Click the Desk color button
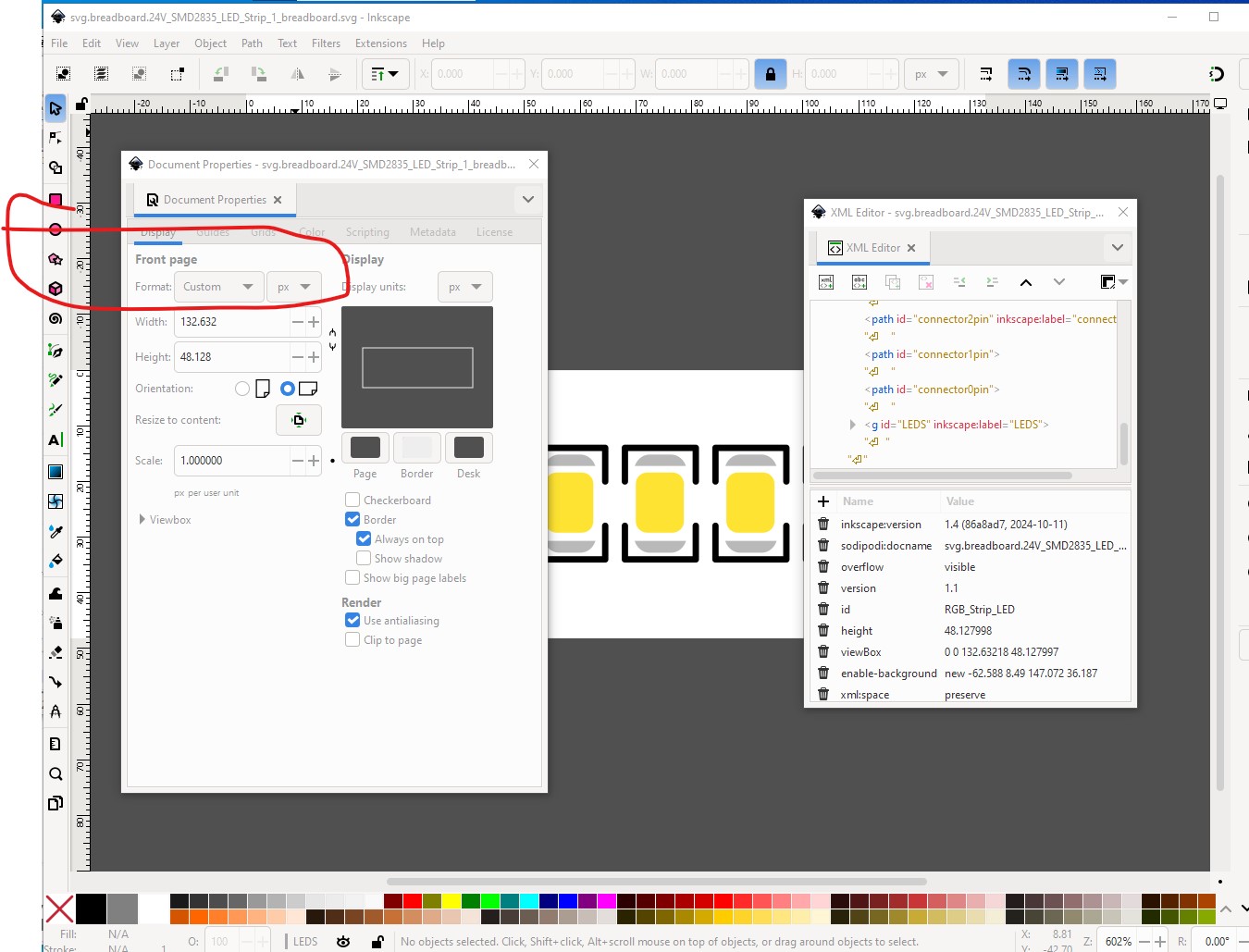The height and width of the screenshot is (952, 1249). tap(469, 448)
